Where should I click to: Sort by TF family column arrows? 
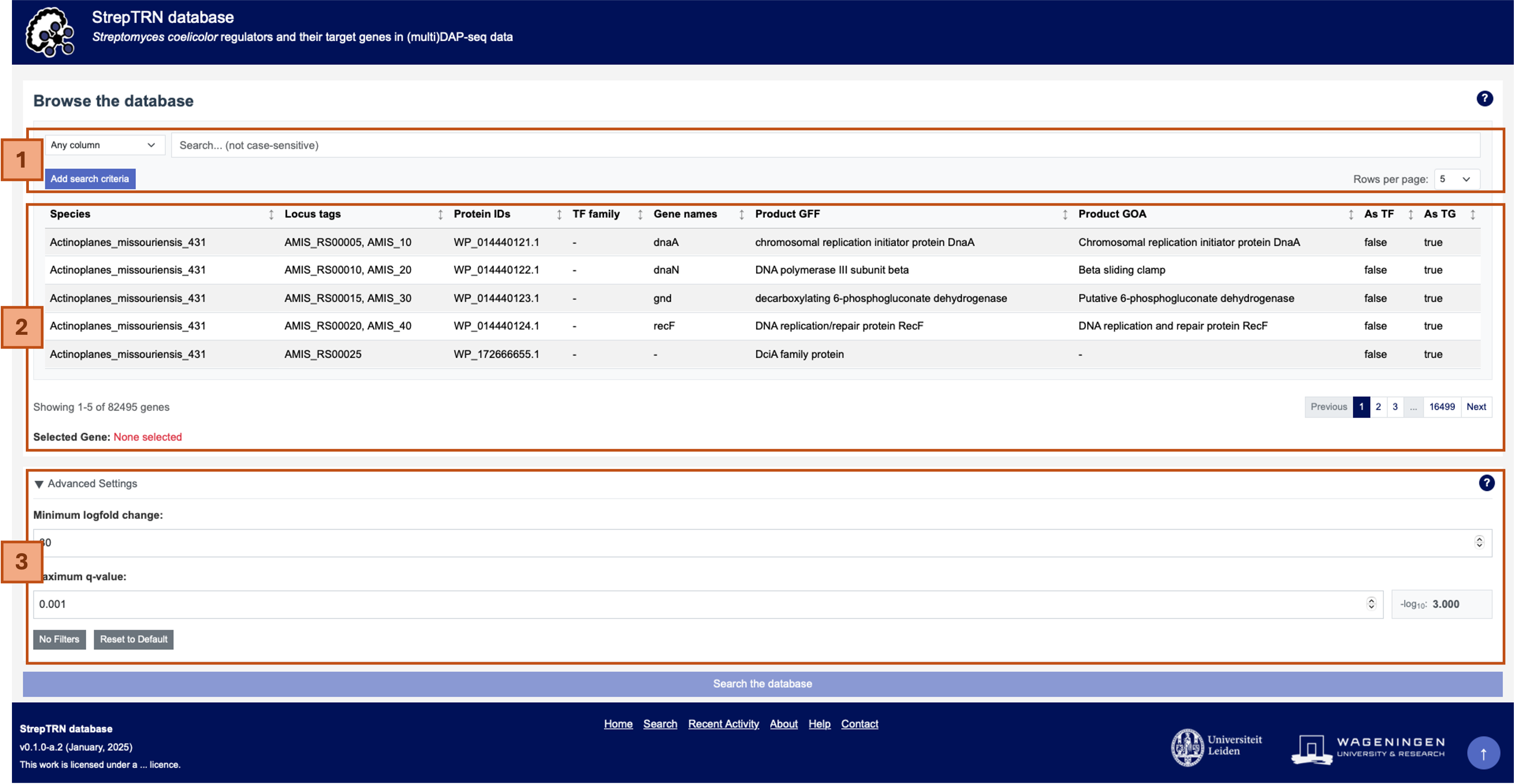[640, 215]
